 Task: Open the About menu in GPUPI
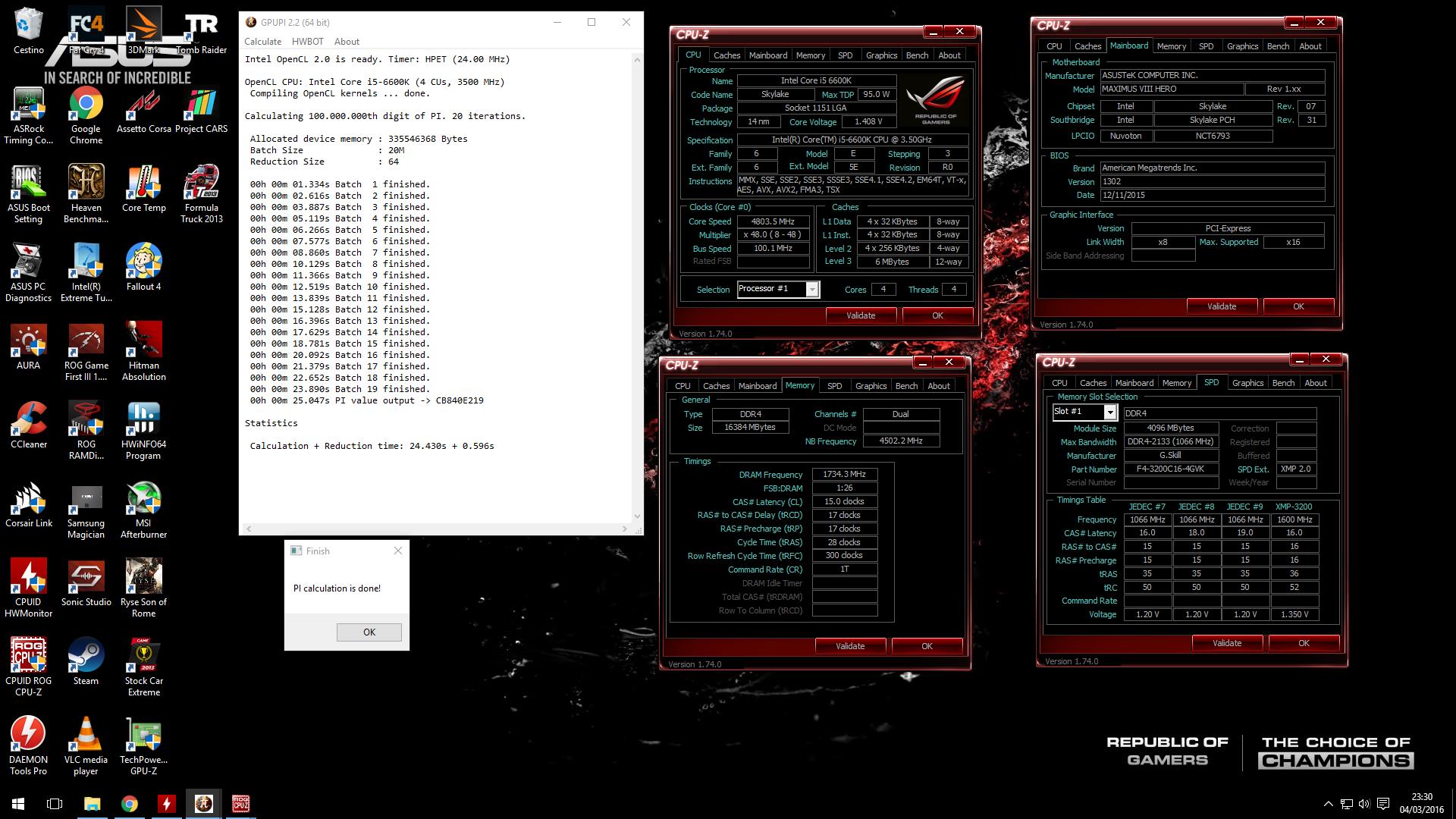tap(347, 42)
